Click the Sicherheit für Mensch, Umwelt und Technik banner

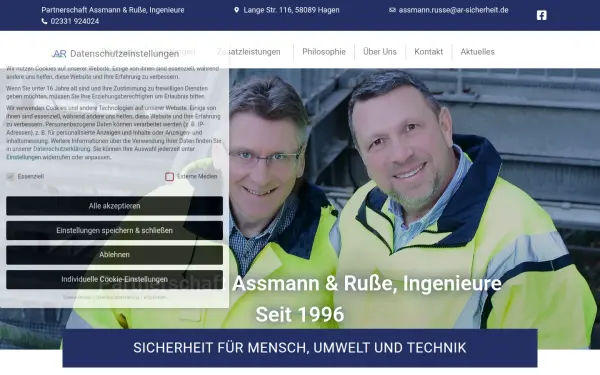click(300, 348)
